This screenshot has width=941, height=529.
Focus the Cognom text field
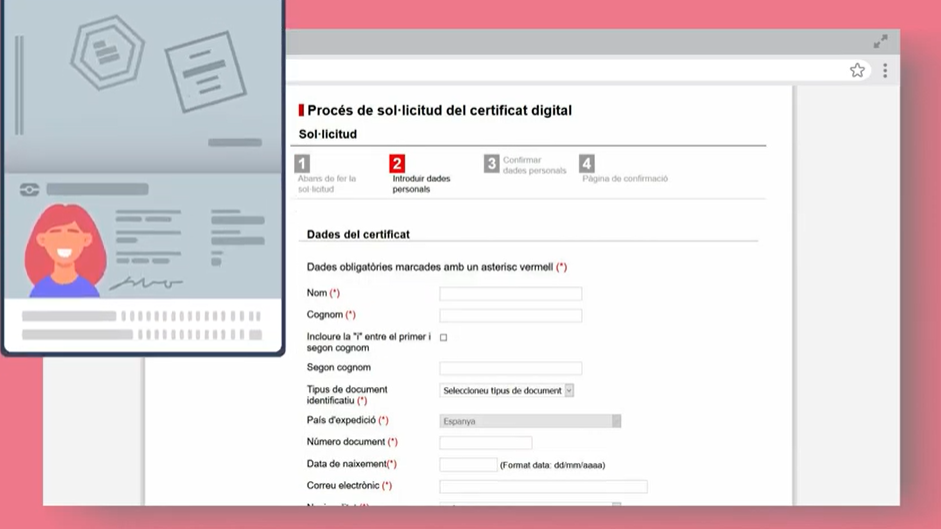(x=510, y=316)
